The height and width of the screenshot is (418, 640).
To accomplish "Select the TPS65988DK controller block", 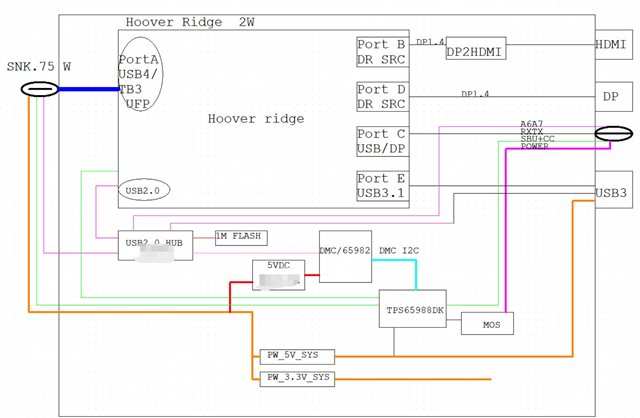I will coord(412,309).
